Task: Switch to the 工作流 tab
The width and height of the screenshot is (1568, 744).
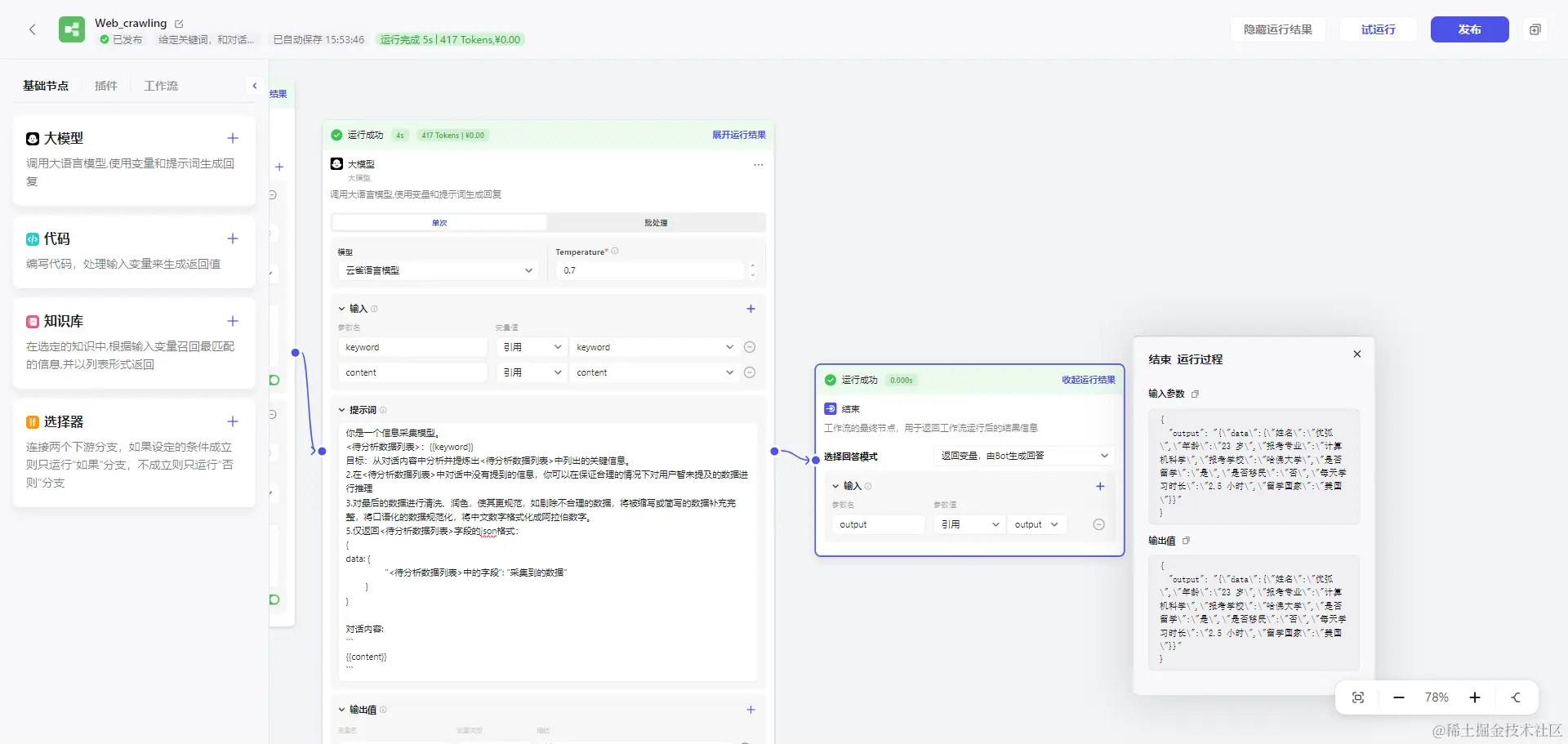Action: pos(161,86)
